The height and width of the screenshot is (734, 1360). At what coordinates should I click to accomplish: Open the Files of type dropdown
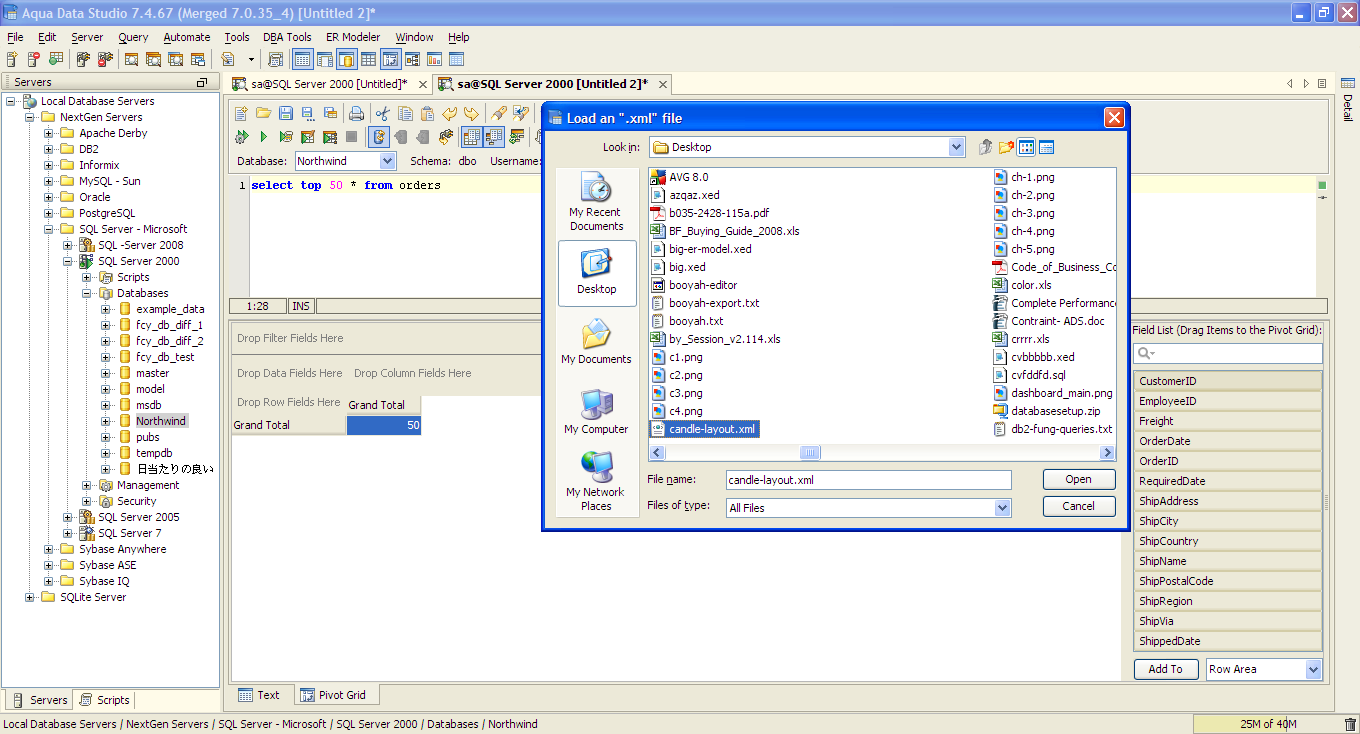1002,508
